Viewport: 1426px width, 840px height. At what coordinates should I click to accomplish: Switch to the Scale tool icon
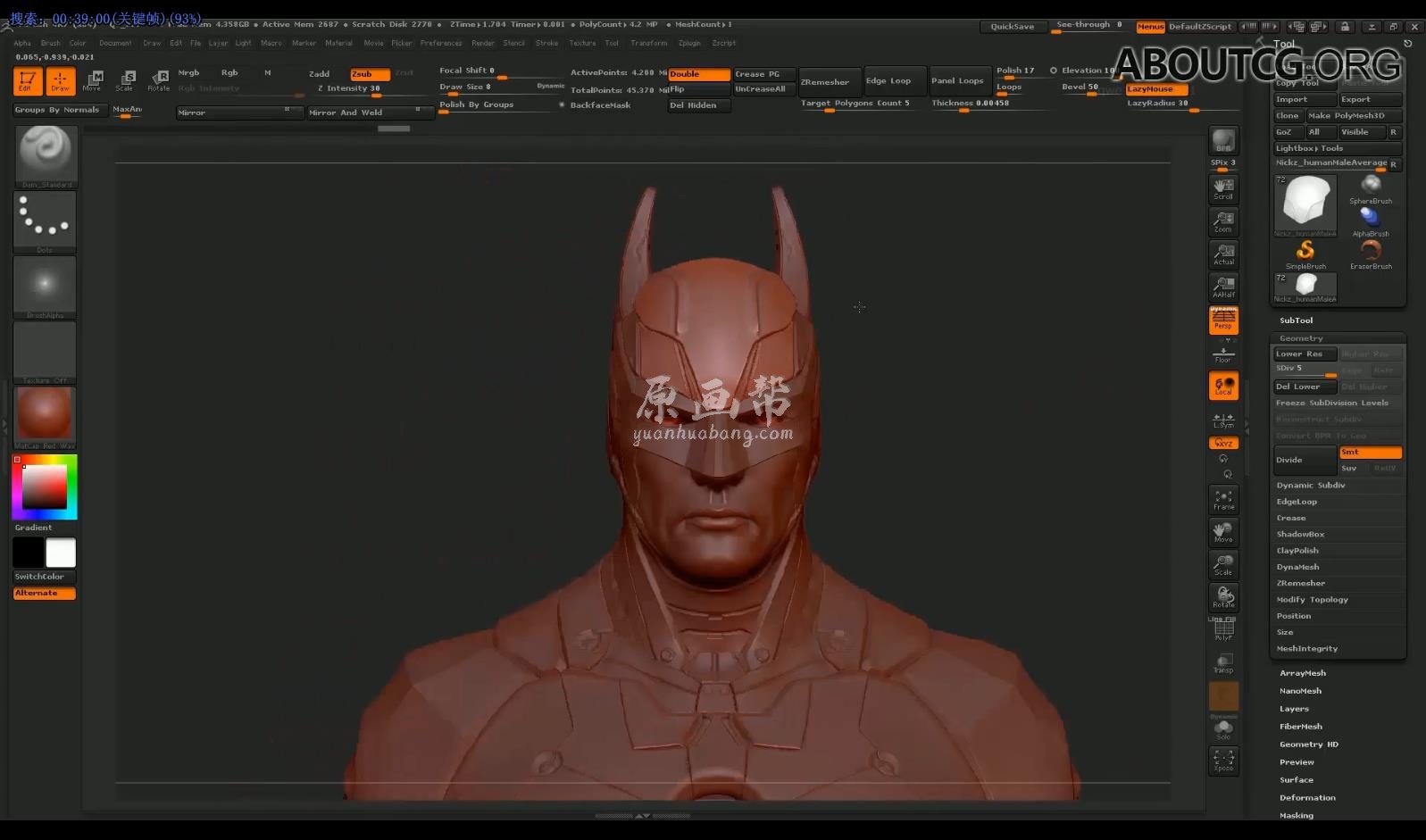pos(124,80)
